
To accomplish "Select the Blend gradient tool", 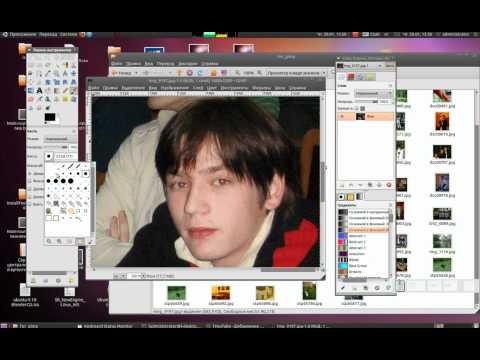I will pyautogui.click(x=57, y=91).
